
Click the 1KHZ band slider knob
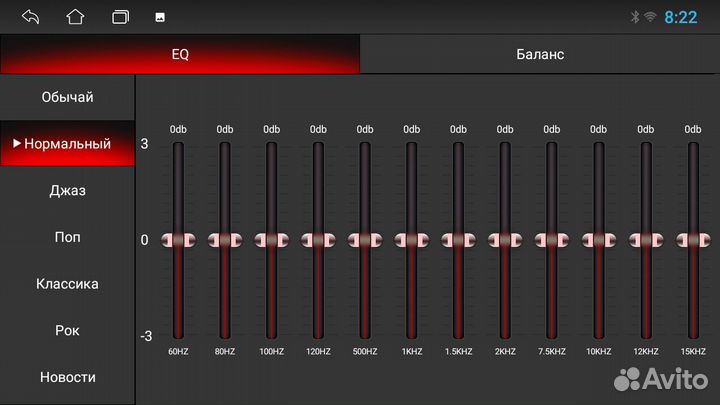(411, 241)
